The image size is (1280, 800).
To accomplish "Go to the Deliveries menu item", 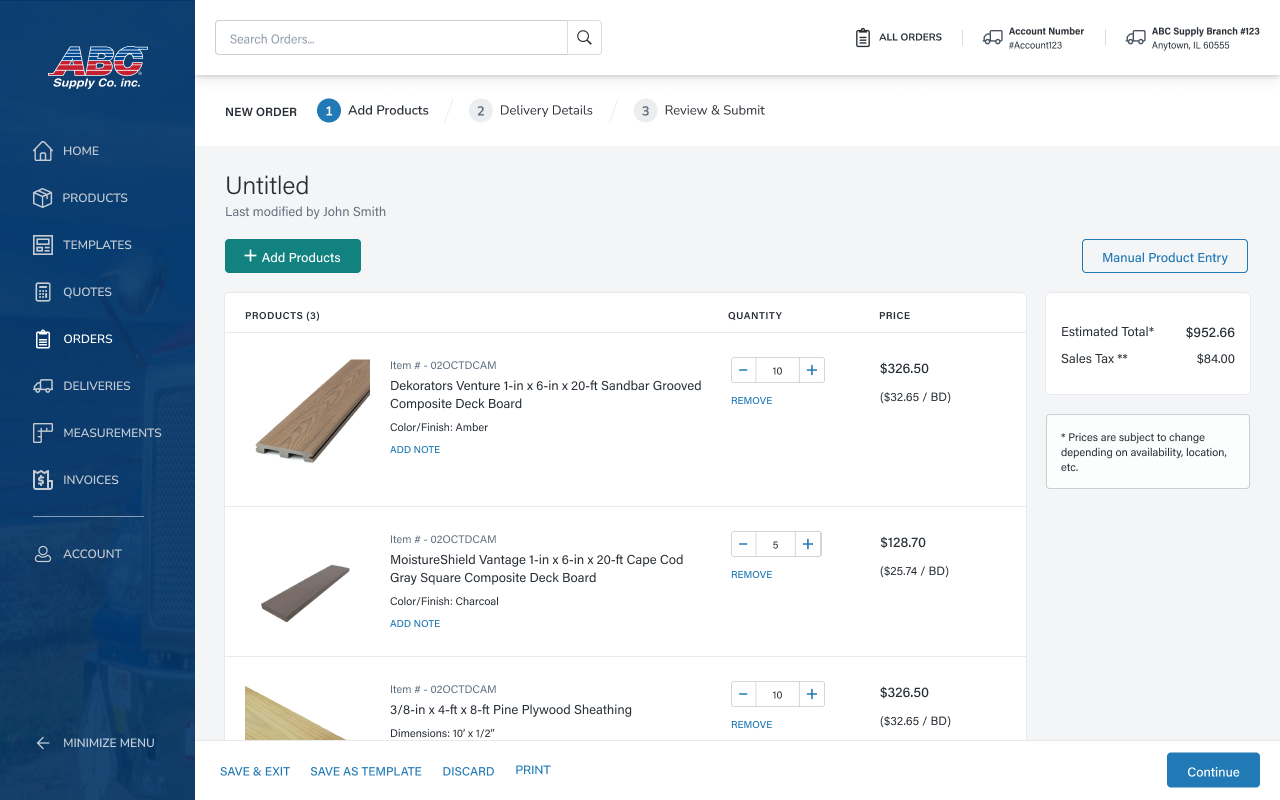I will coord(96,386).
